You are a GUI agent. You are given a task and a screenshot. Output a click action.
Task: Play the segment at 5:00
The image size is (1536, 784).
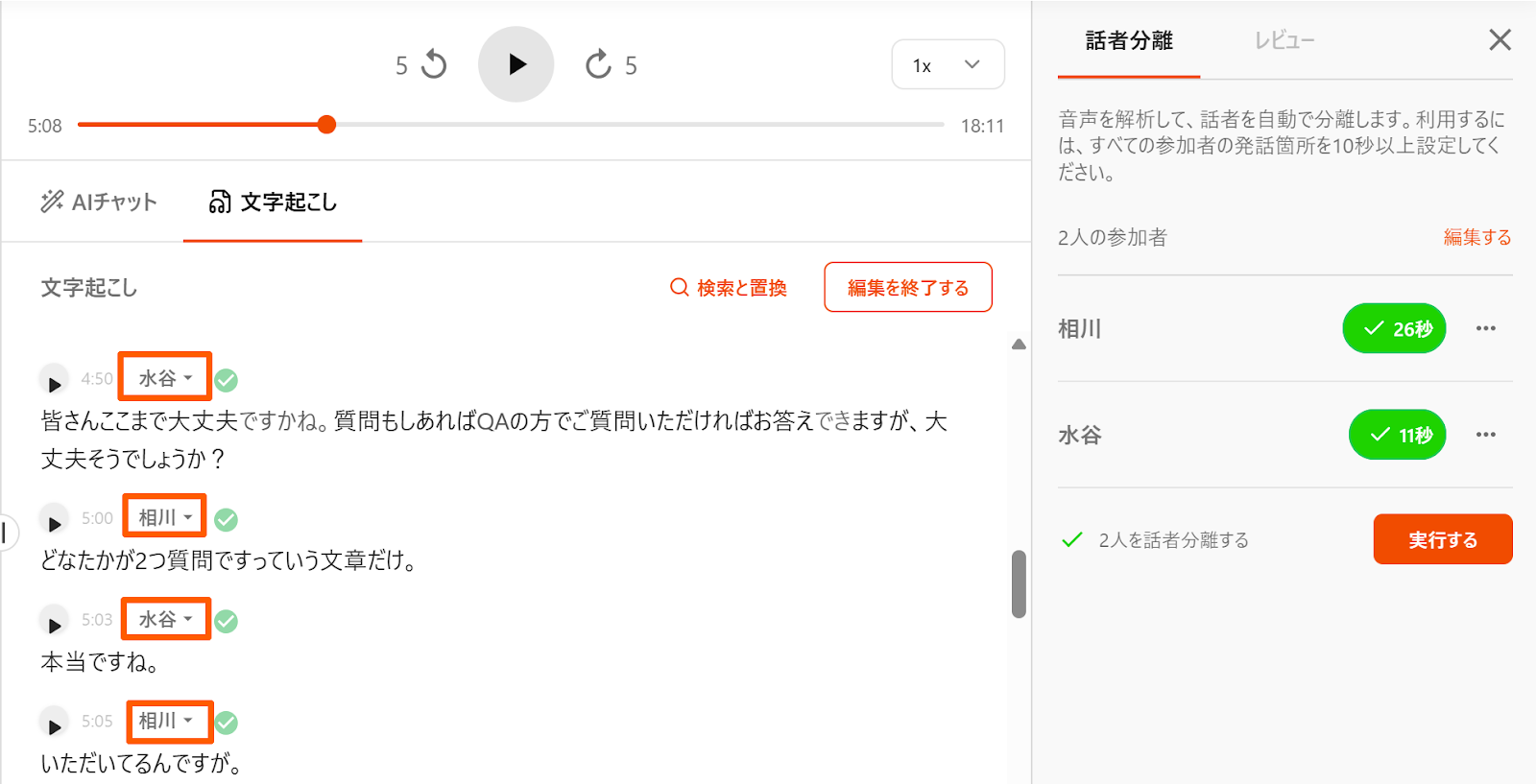(x=54, y=521)
